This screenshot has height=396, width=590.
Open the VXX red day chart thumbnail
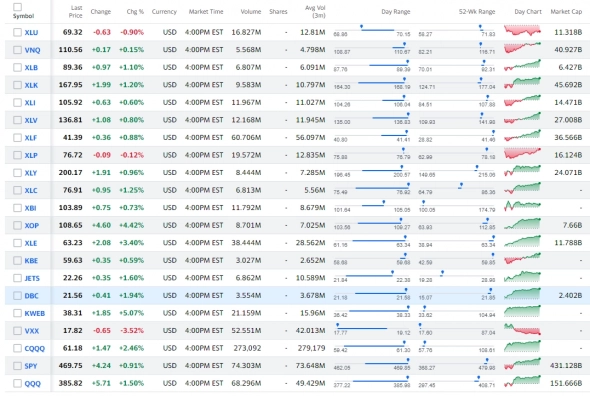click(523, 329)
